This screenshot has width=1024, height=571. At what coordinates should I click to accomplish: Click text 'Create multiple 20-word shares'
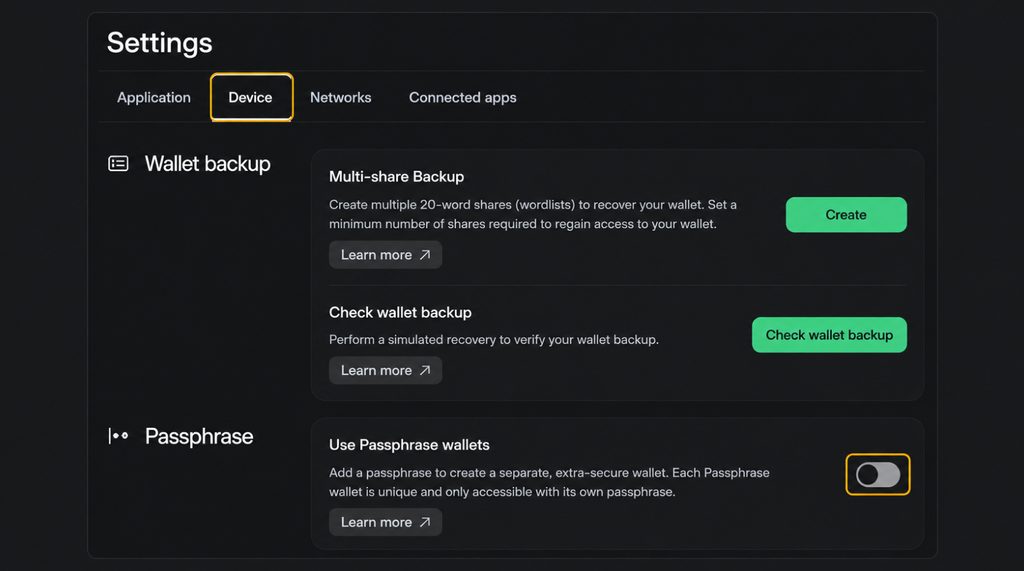click(x=421, y=204)
